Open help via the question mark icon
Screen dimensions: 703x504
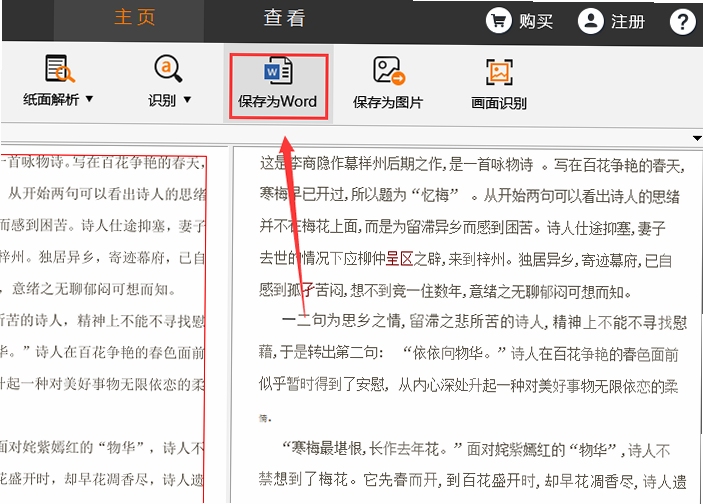[682, 21]
